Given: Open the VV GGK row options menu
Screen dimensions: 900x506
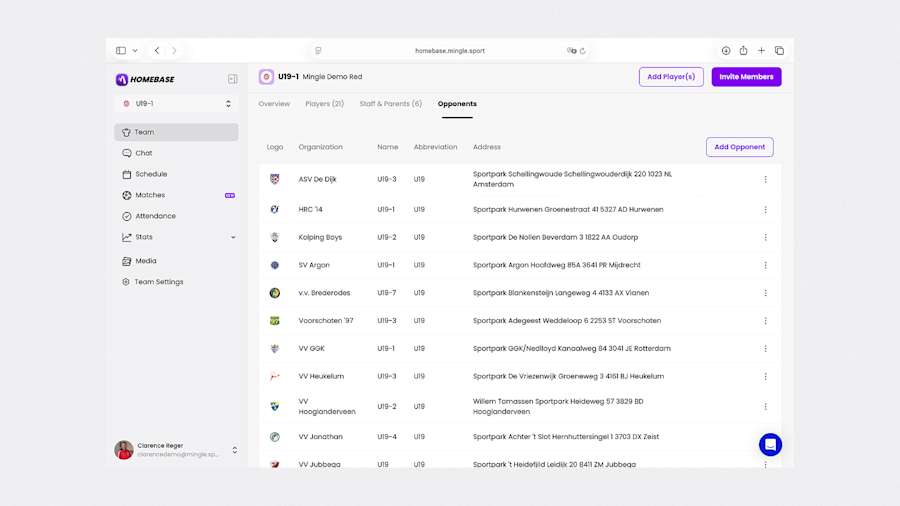Looking at the screenshot, I should (x=765, y=349).
